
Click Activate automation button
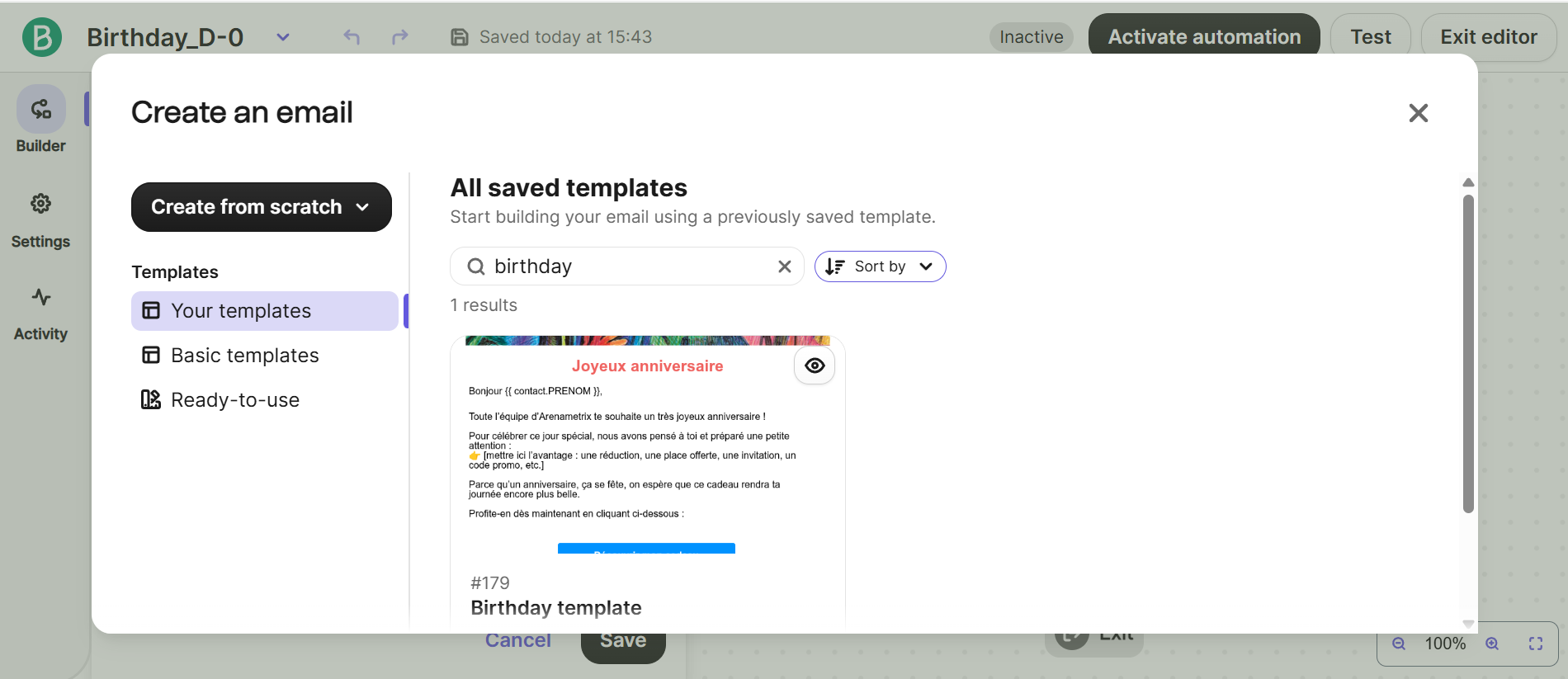(1203, 37)
